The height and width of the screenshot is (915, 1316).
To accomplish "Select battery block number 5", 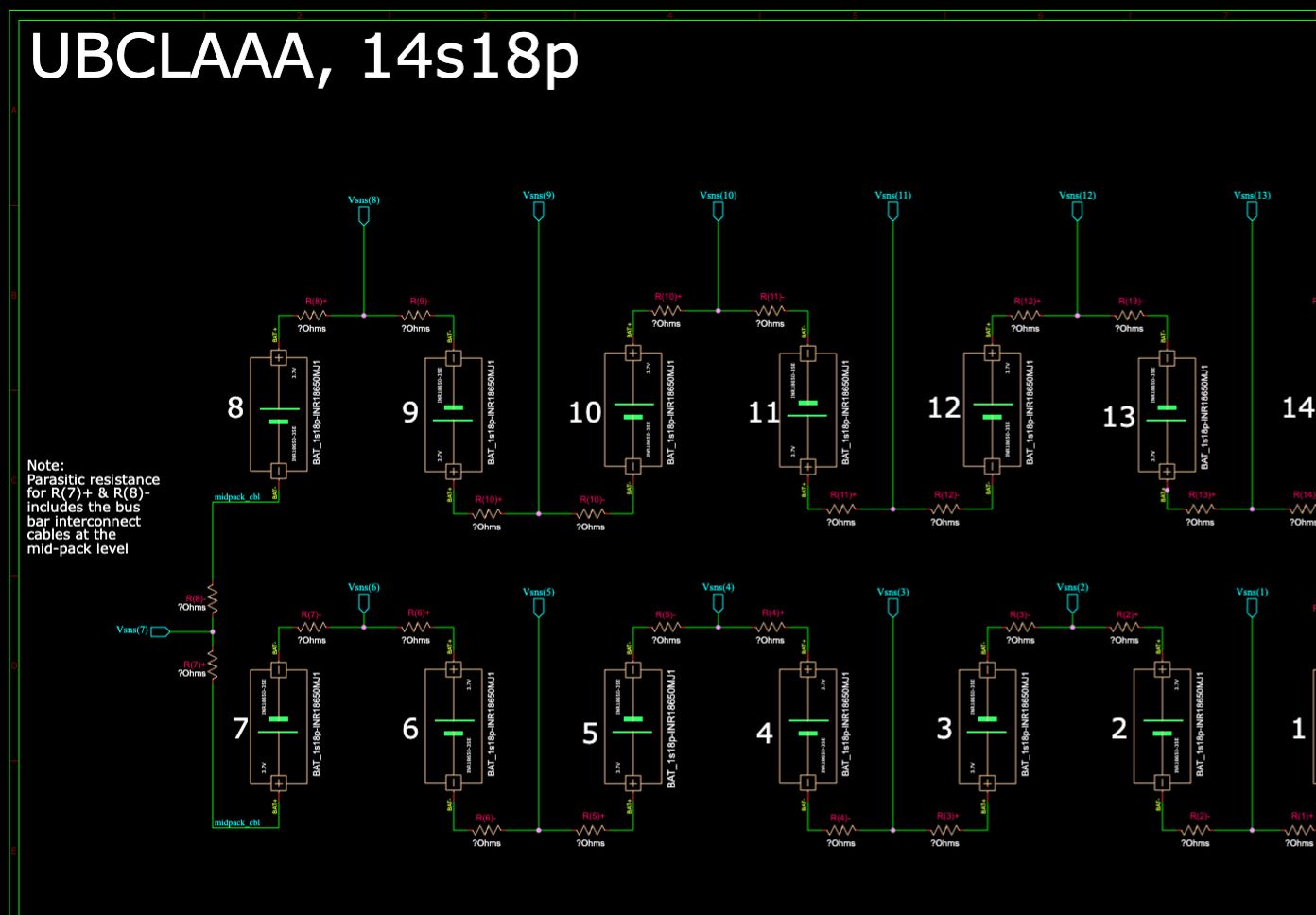I will point(632,726).
